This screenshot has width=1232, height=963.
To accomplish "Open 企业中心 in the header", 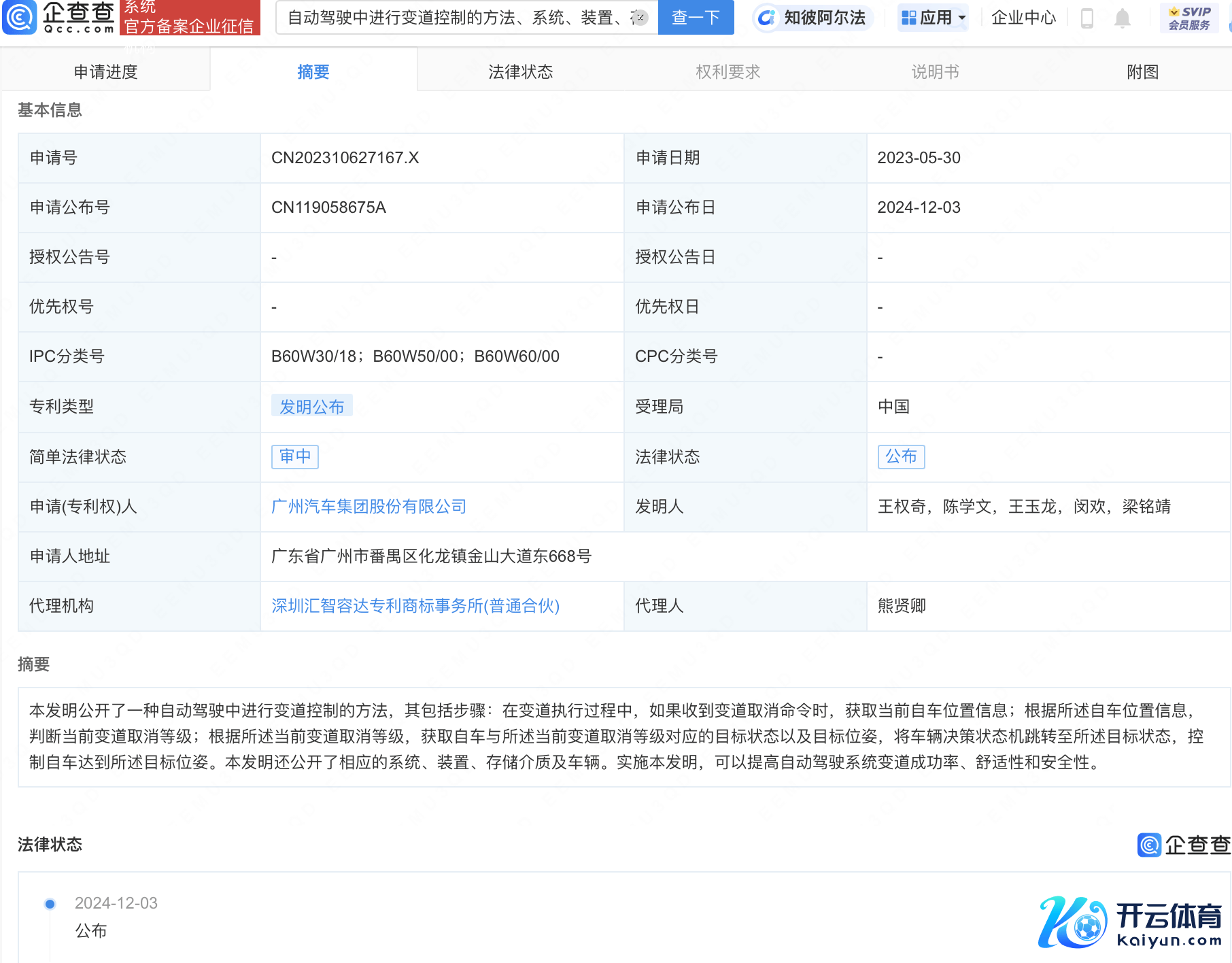I will tap(1023, 18).
